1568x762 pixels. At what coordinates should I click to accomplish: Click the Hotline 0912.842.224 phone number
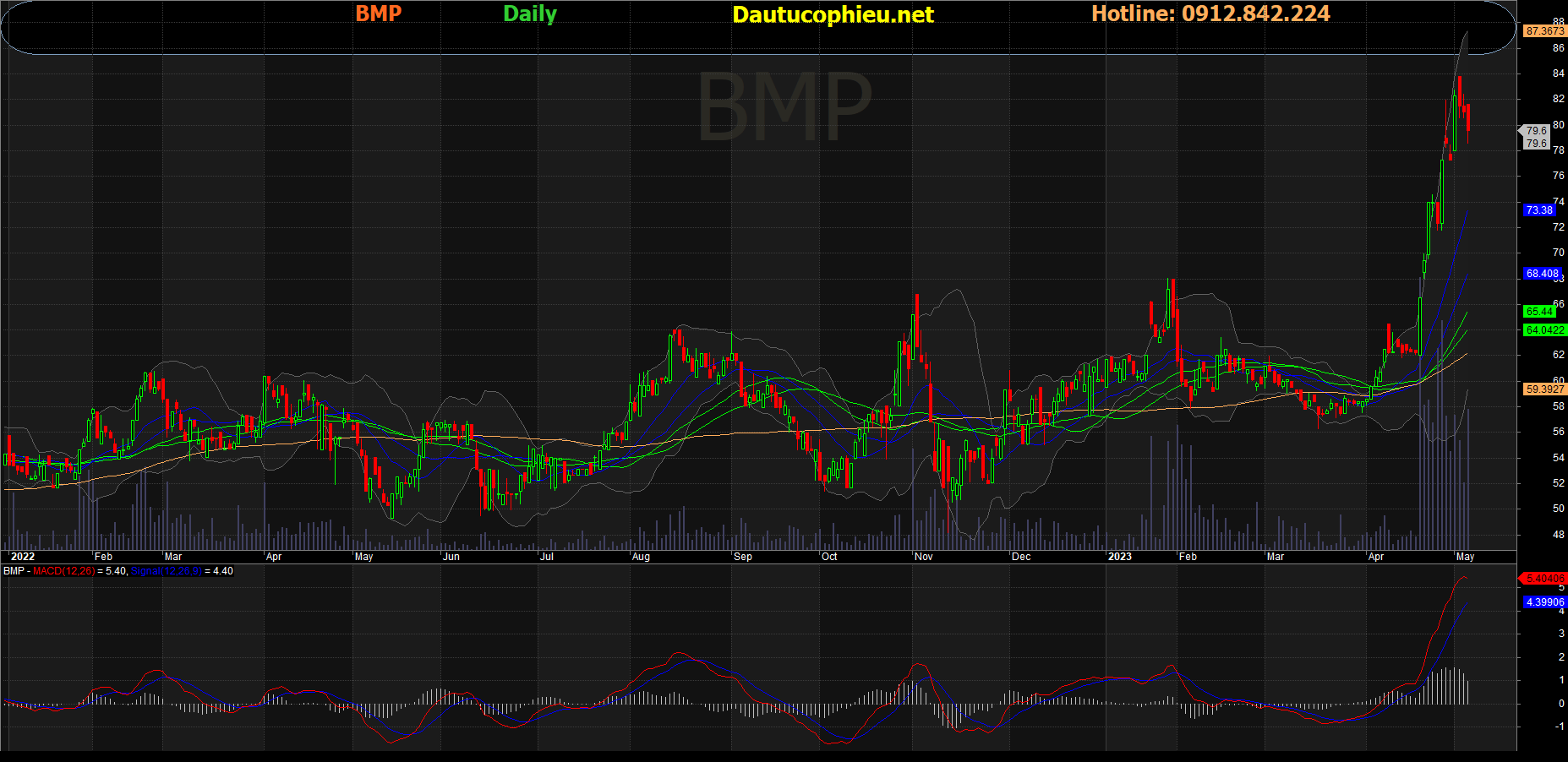click(x=1210, y=14)
